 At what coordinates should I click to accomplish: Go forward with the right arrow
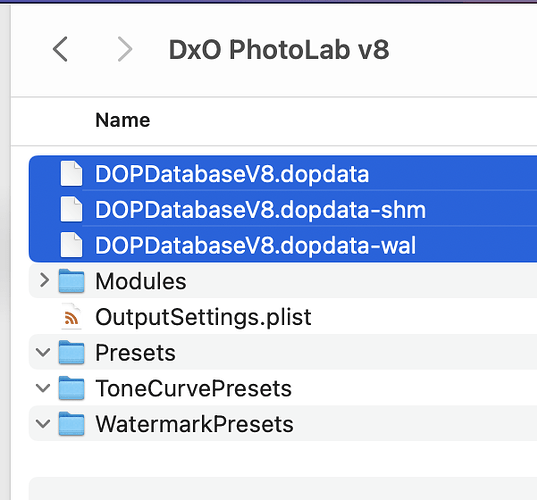pos(125,49)
